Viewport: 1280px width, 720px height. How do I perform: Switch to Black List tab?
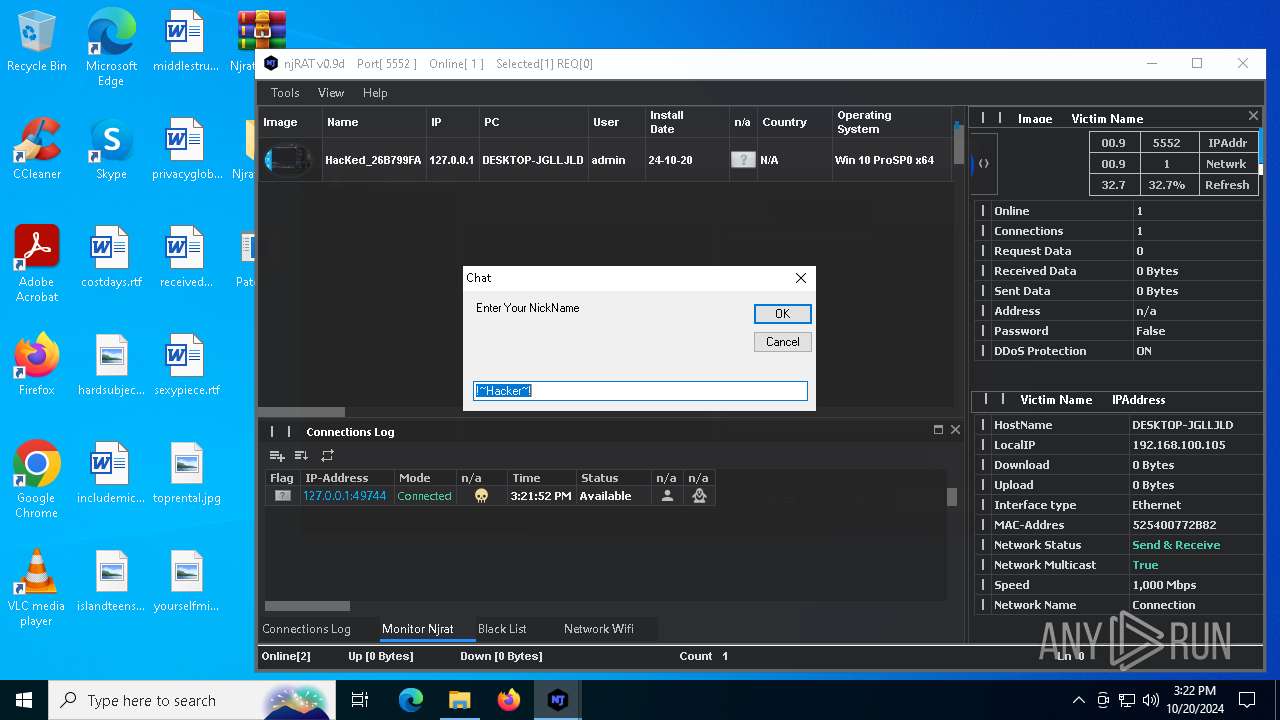click(502, 629)
